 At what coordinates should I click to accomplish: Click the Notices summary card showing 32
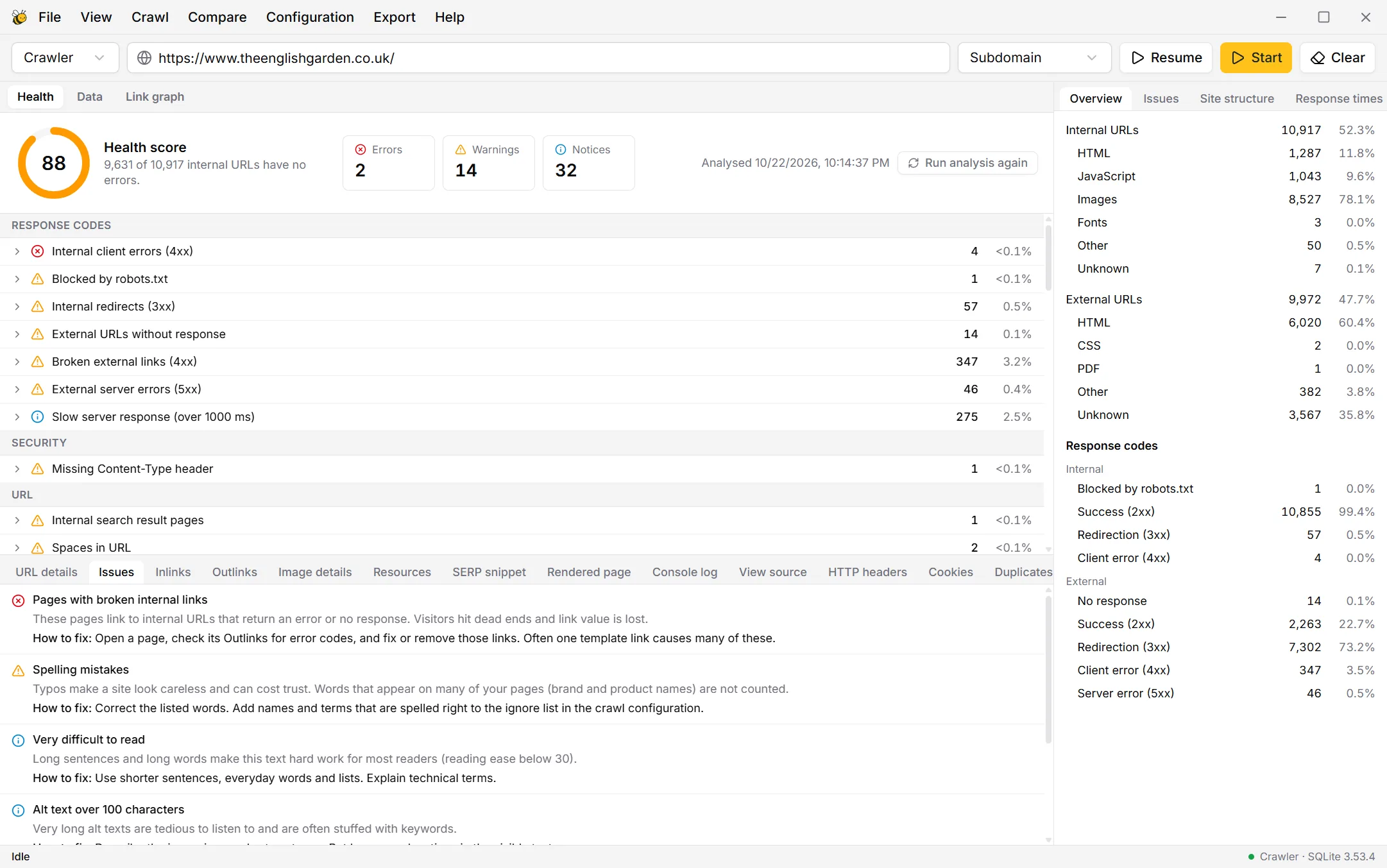coord(589,163)
